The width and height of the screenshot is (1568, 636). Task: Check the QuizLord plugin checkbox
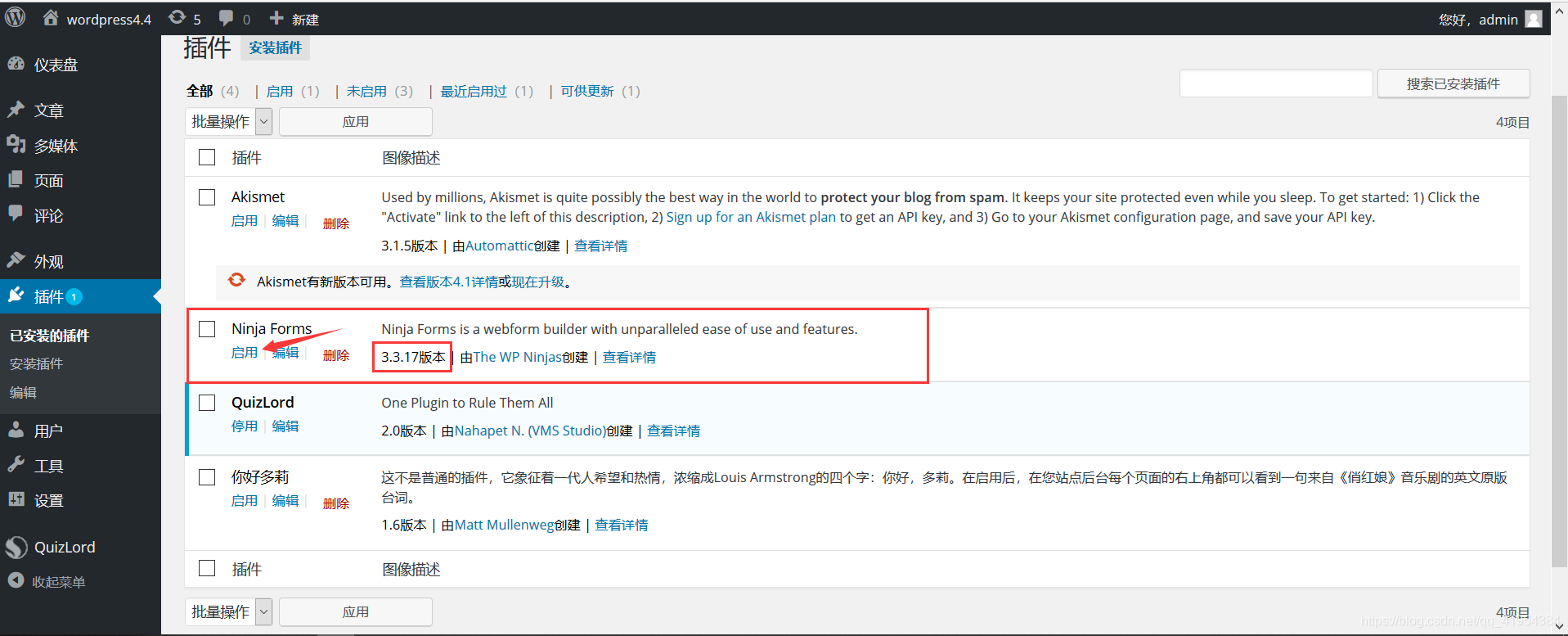click(207, 403)
